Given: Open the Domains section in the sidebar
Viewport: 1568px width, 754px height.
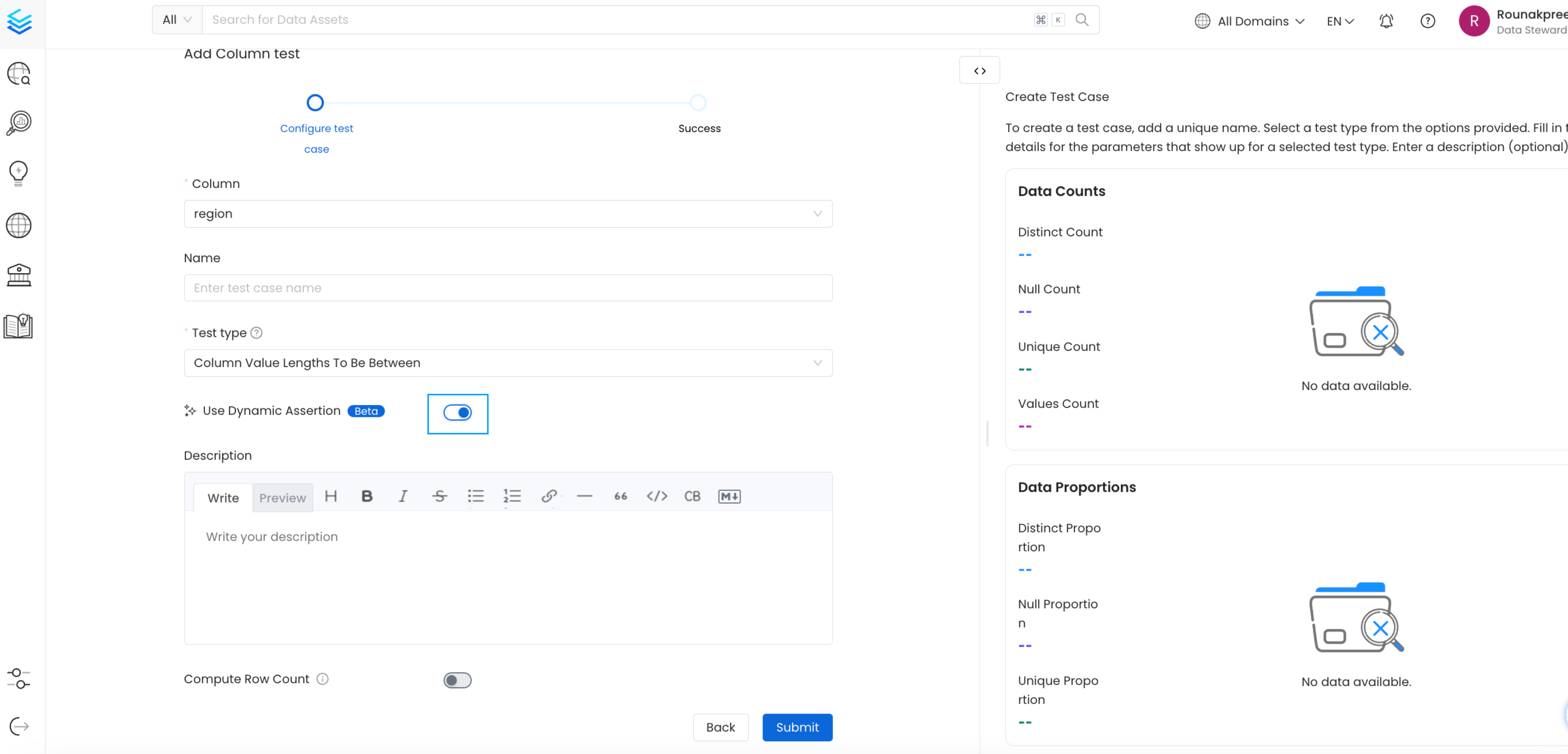Looking at the screenshot, I should pyautogui.click(x=18, y=225).
